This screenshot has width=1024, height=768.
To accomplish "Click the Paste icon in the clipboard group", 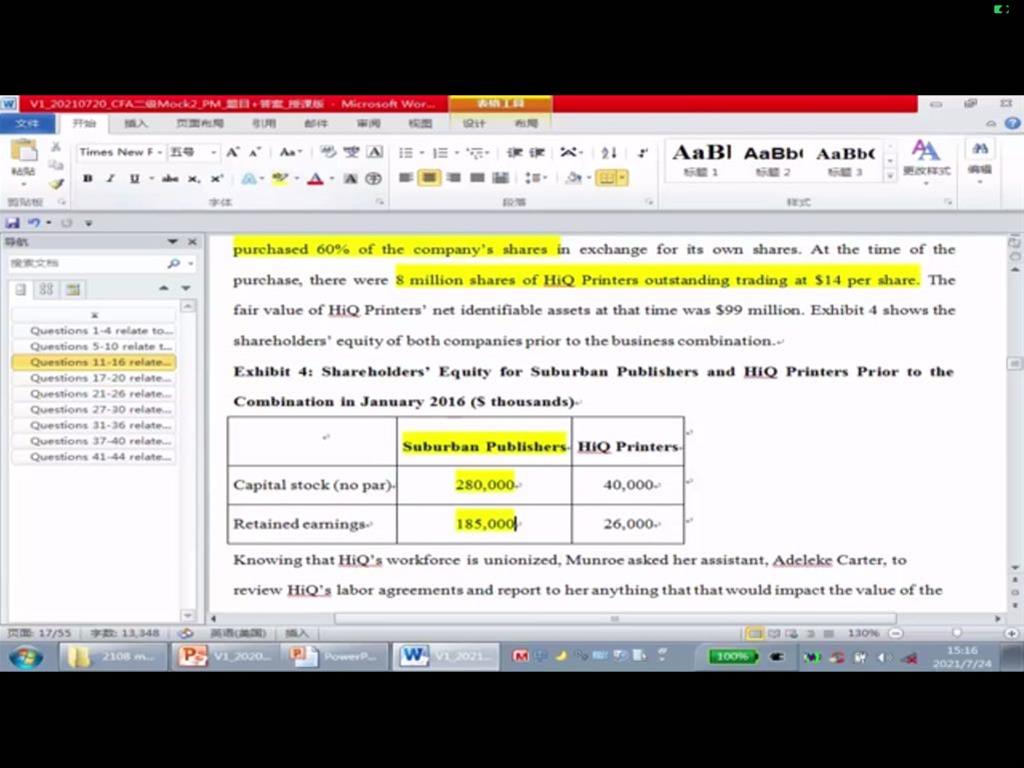I will click(22, 155).
